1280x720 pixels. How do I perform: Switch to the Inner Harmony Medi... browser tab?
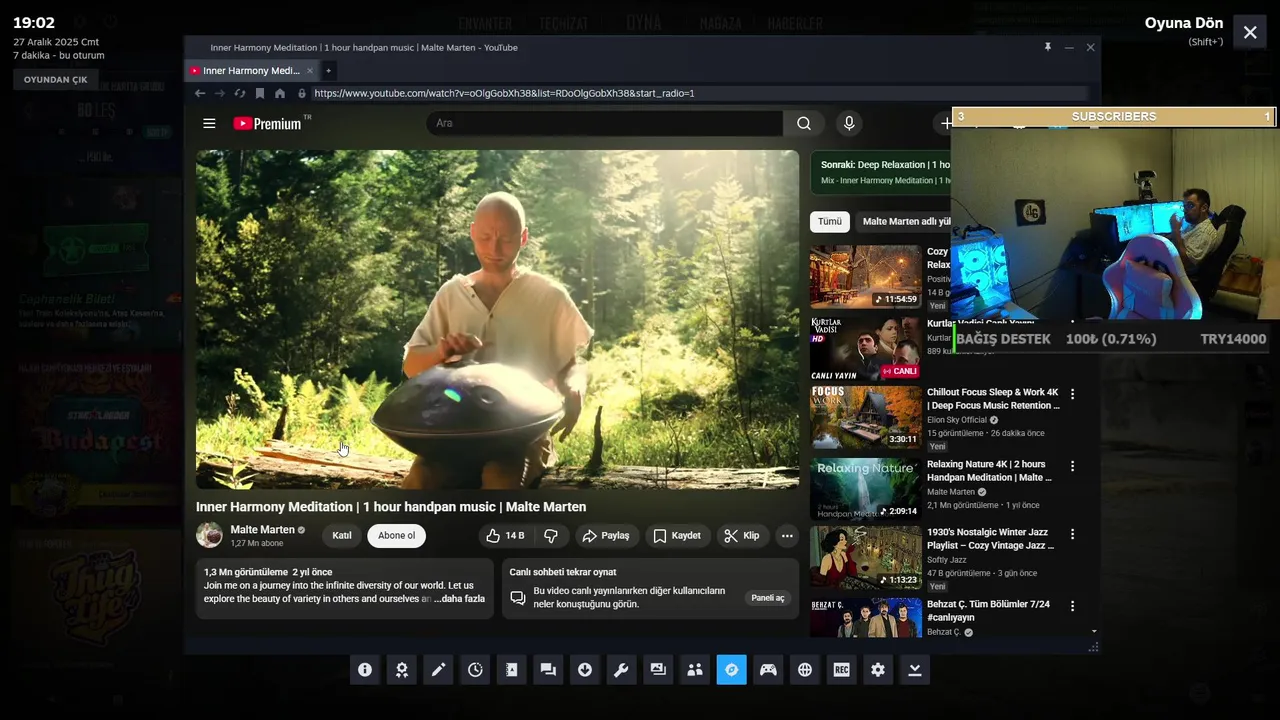(x=251, y=71)
